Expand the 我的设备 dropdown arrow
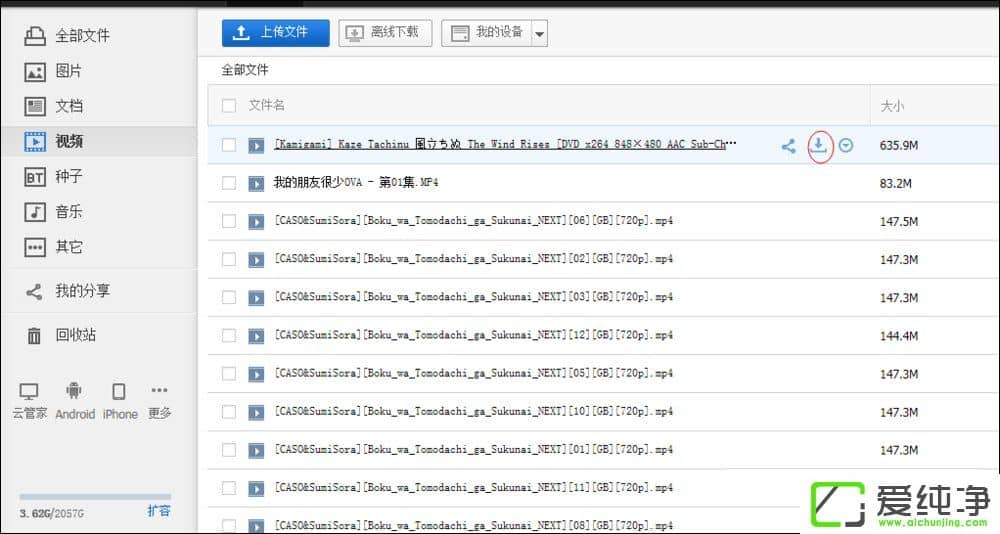 point(540,33)
